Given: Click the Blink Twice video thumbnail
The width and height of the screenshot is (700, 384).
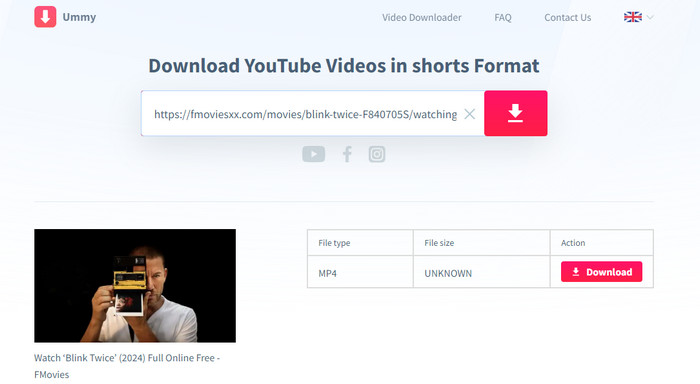Looking at the screenshot, I should point(135,286).
